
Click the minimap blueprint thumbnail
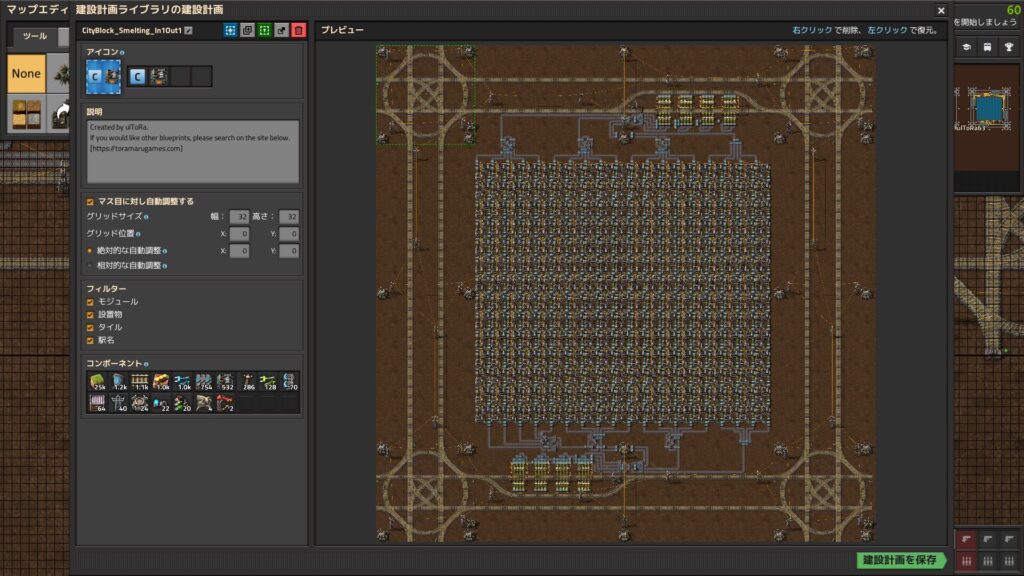pyautogui.click(x=987, y=108)
